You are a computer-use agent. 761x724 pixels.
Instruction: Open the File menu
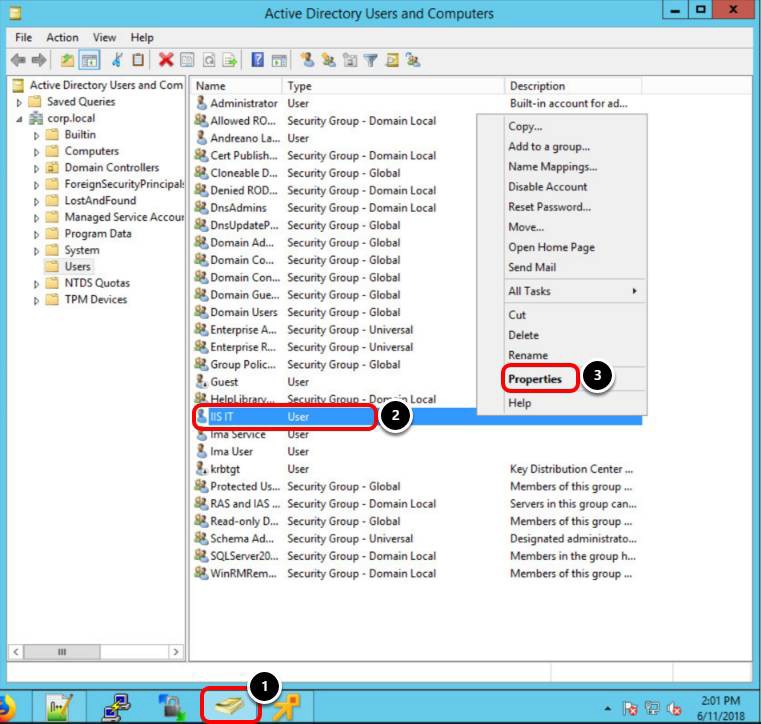coord(23,37)
